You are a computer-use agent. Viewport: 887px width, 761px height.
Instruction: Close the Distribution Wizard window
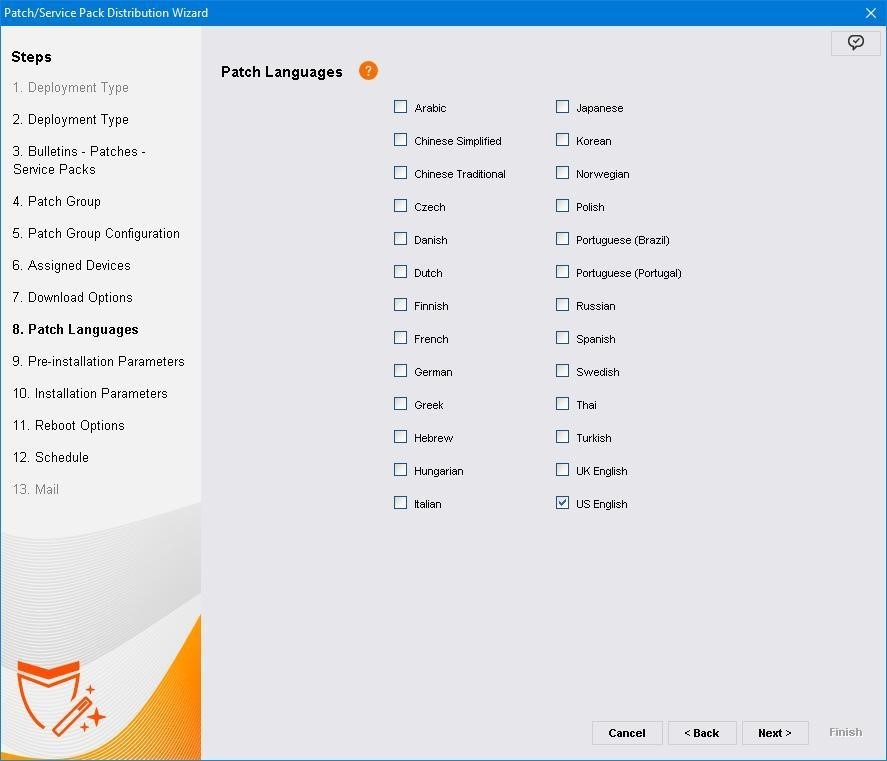click(870, 13)
